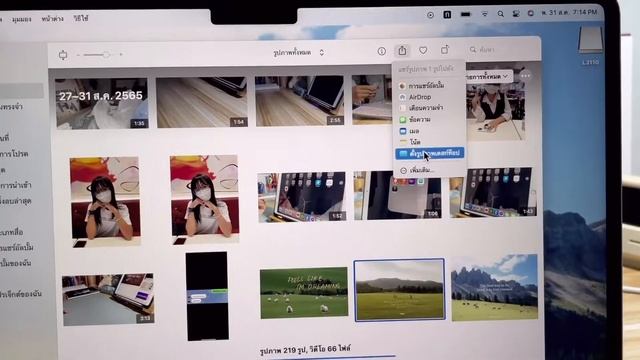The width and height of the screenshot is (640, 360).
Task: Open shared albums (…แชร์อัลบั้ม) in sidebar
Action: pos(17,247)
